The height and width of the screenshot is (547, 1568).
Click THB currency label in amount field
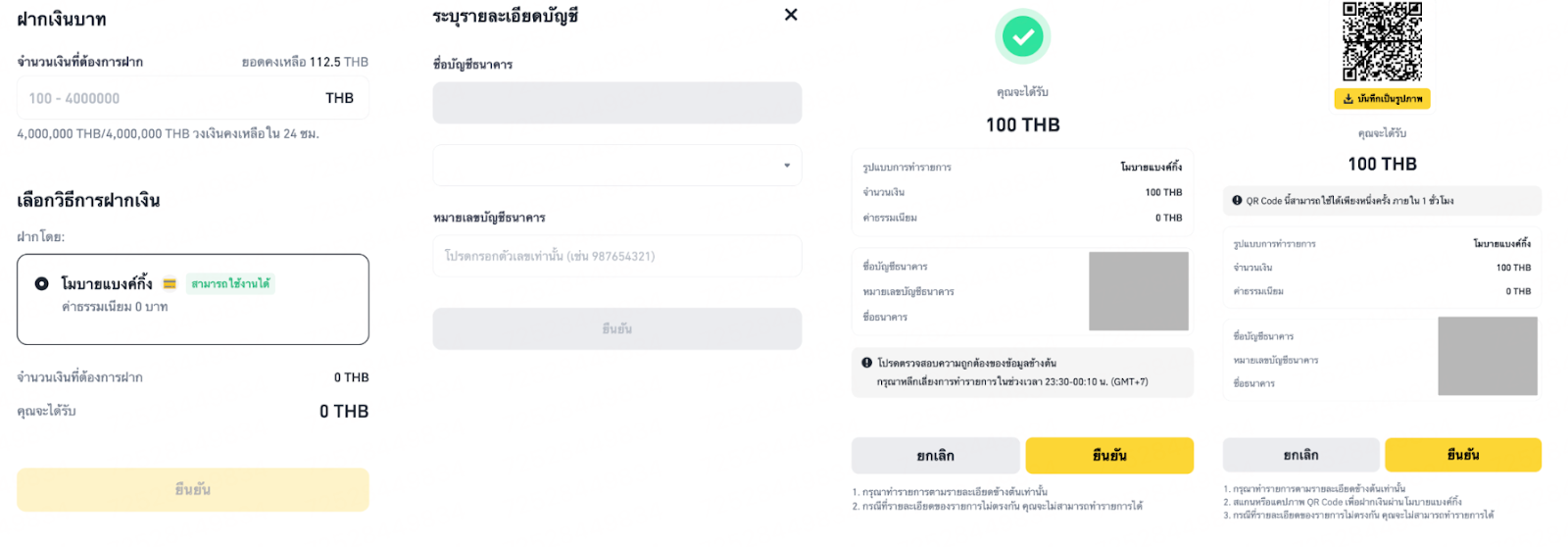coord(339,98)
